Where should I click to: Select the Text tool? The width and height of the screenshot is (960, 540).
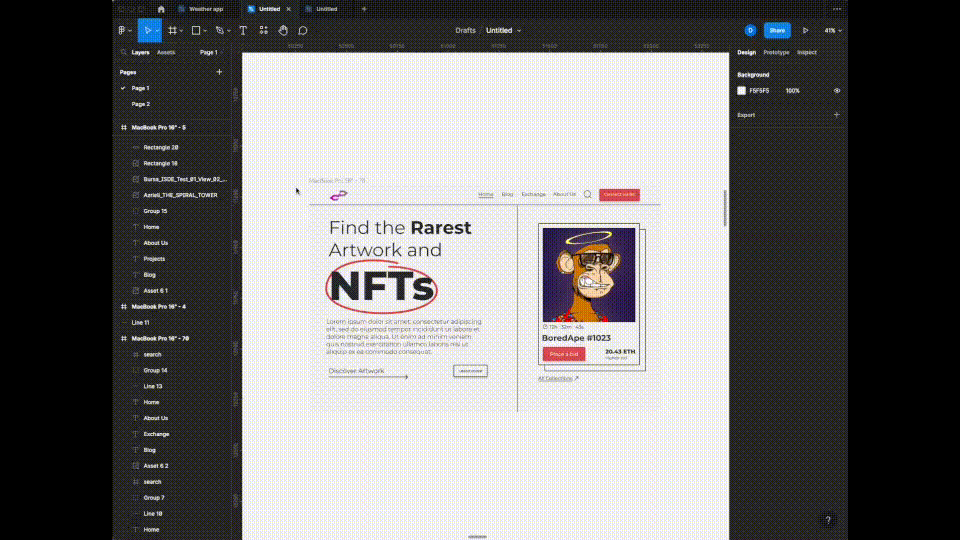tap(243, 30)
